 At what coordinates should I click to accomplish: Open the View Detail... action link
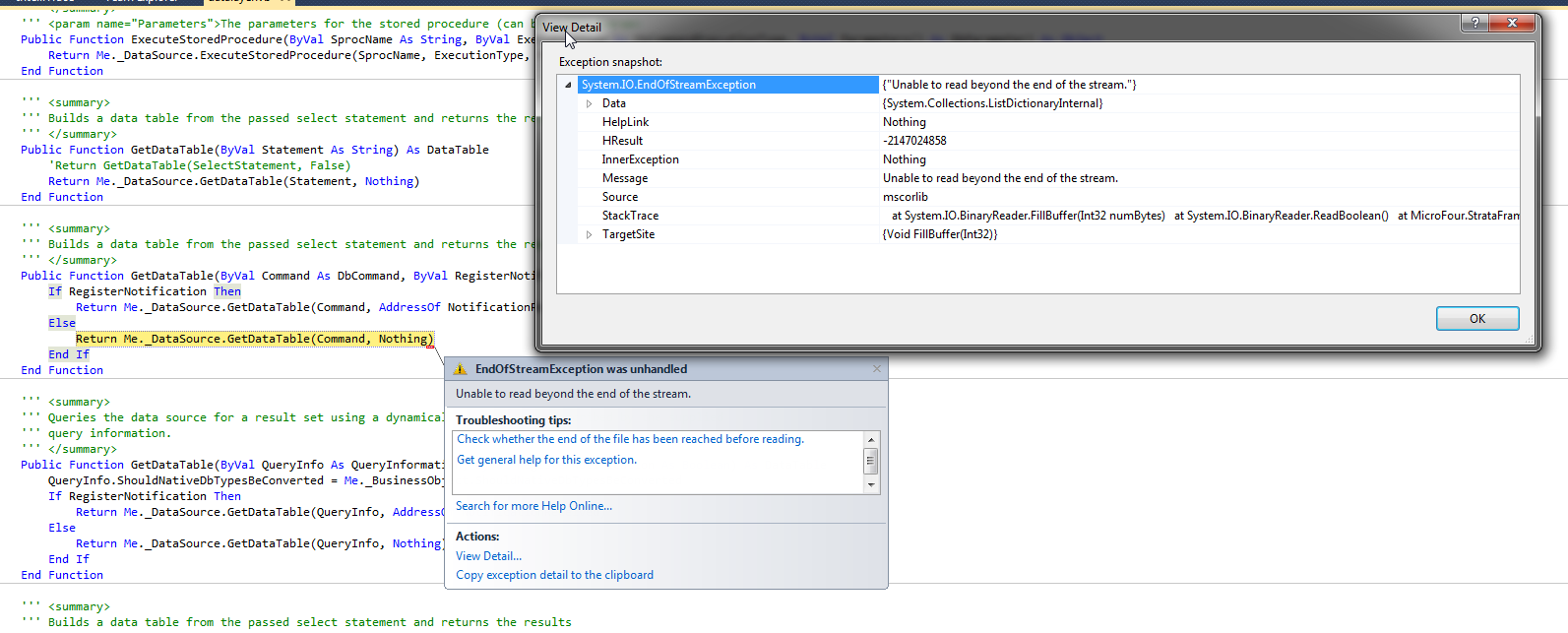tap(488, 556)
